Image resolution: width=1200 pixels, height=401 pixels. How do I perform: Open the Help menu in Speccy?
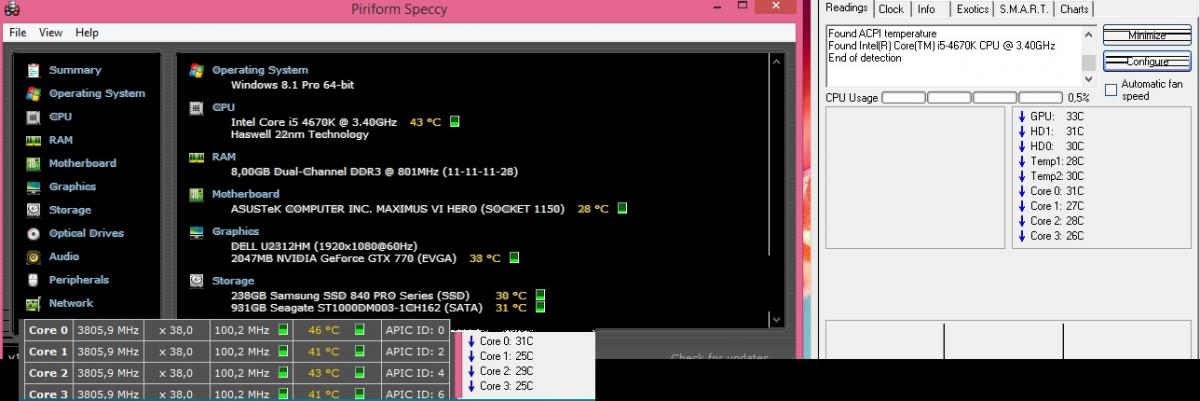click(x=87, y=32)
